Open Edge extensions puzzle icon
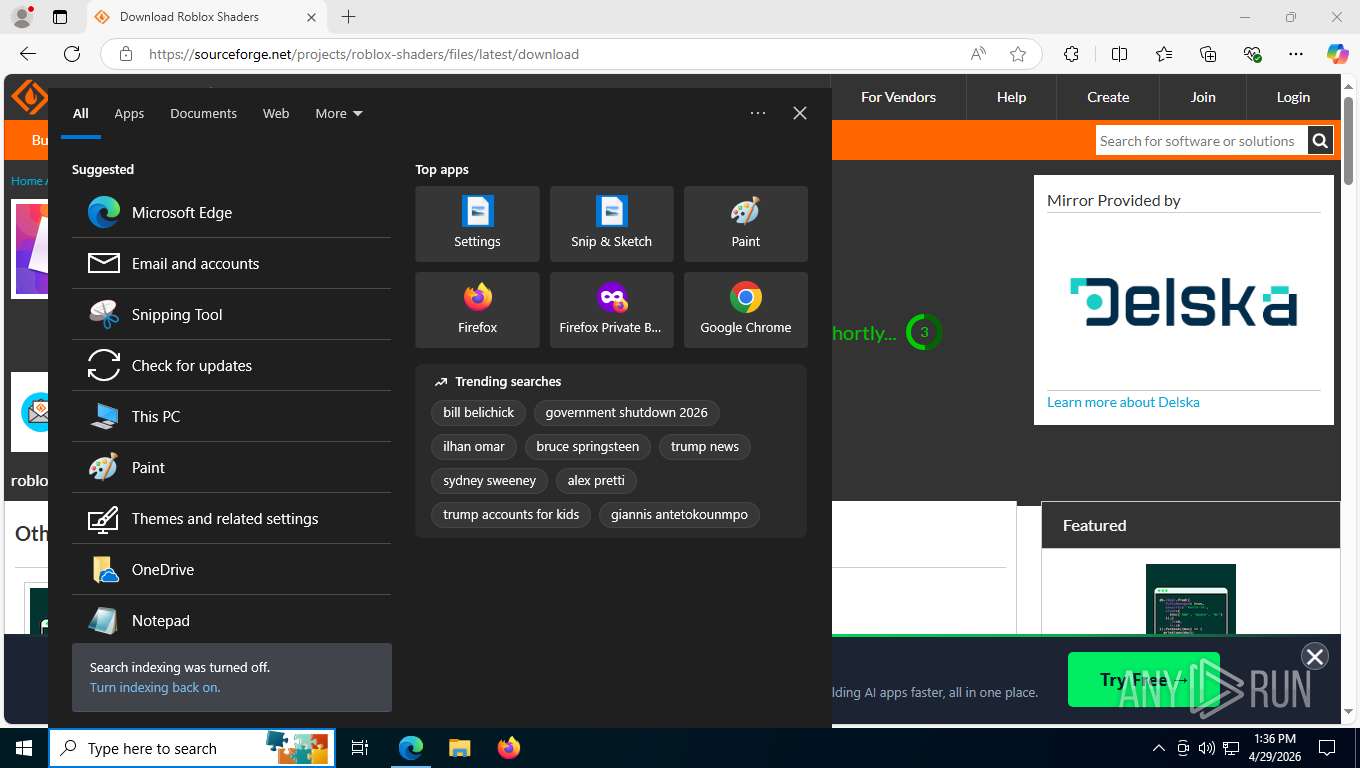 pyautogui.click(x=1071, y=54)
